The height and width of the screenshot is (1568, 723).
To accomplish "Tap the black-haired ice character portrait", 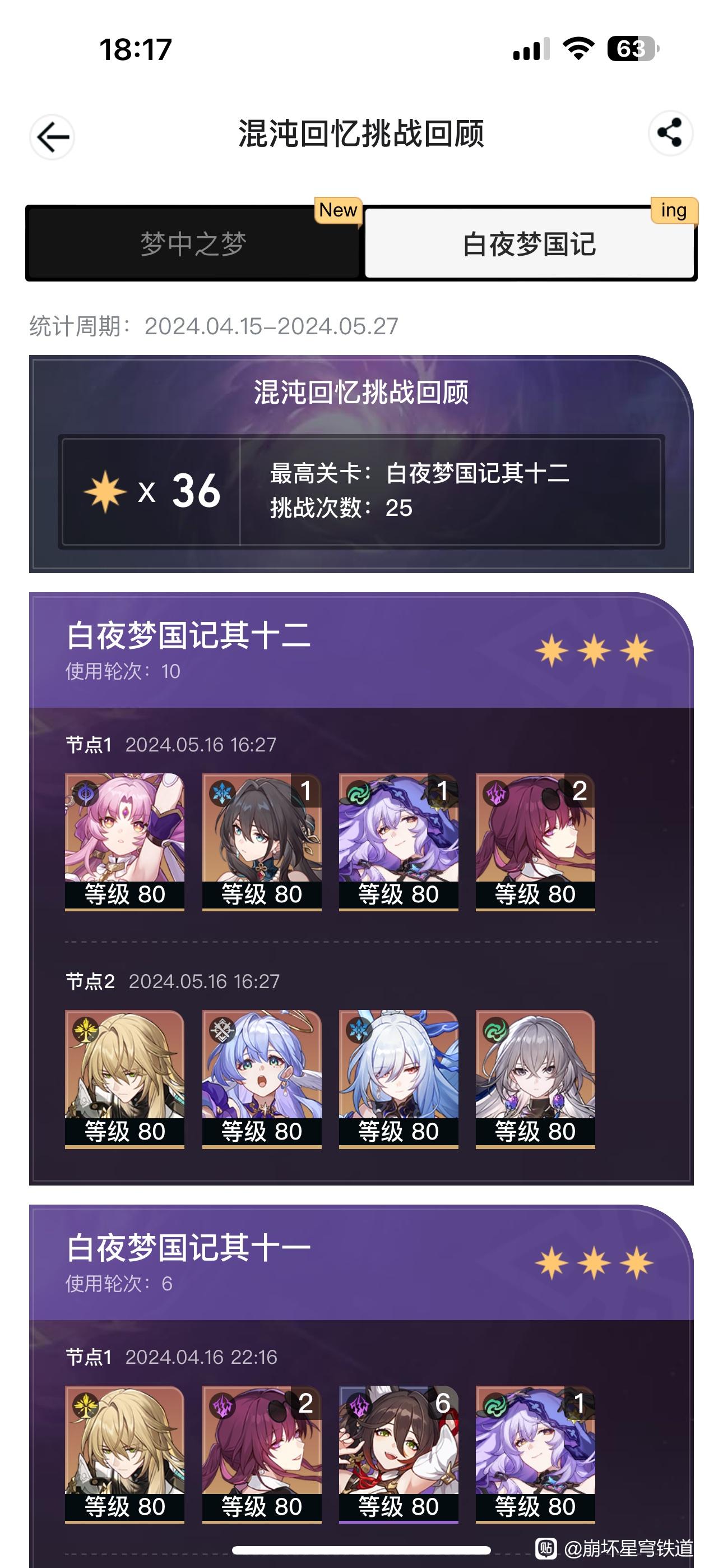I will click(x=262, y=842).
